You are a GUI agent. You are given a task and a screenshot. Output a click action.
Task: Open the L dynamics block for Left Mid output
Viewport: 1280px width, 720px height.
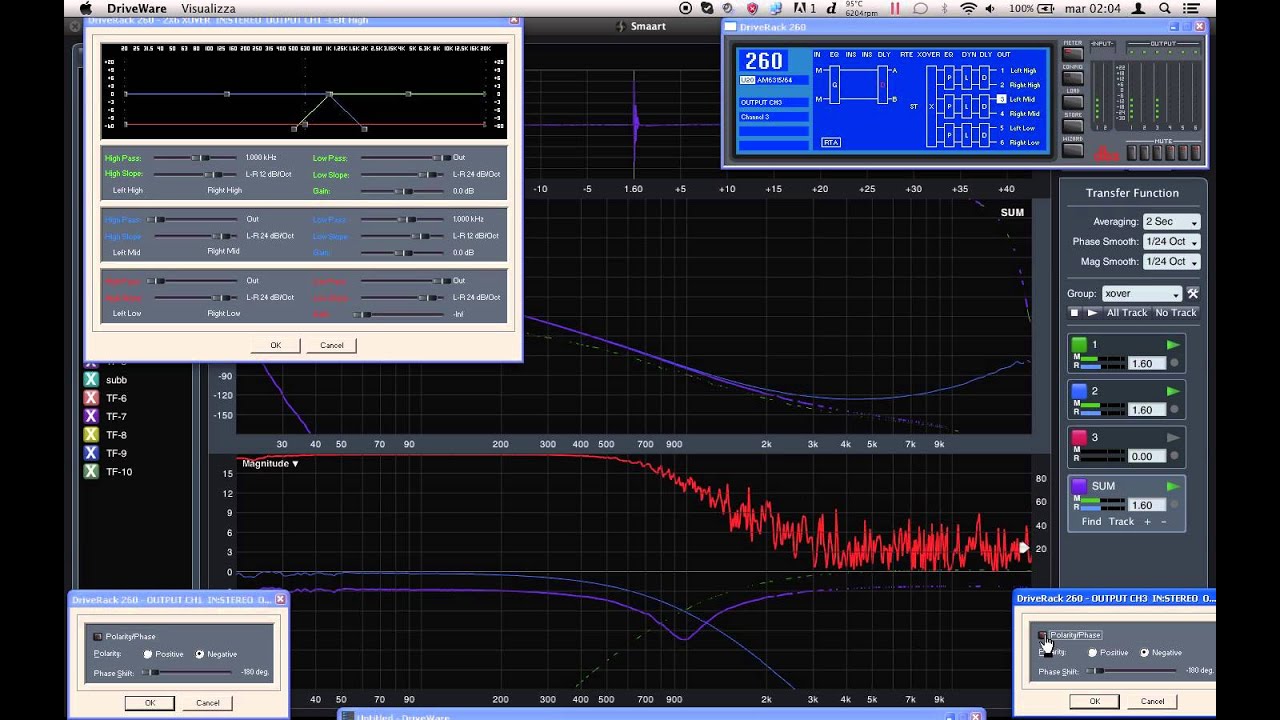[x=966, y=106]
